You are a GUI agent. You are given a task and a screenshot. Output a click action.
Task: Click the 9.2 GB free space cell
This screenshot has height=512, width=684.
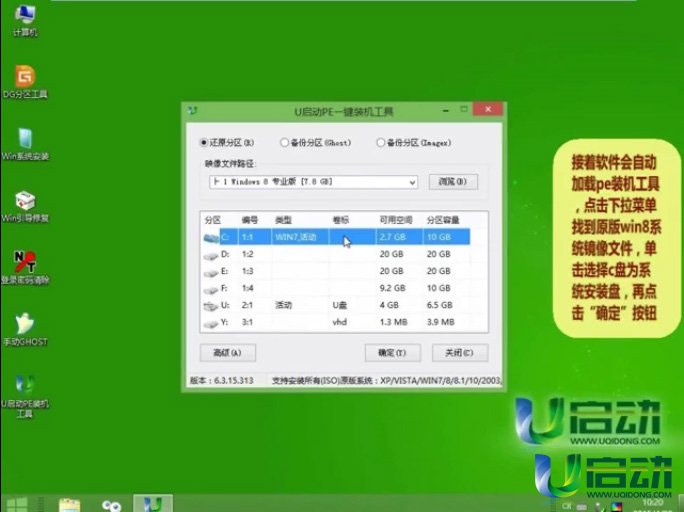[393, 288]
